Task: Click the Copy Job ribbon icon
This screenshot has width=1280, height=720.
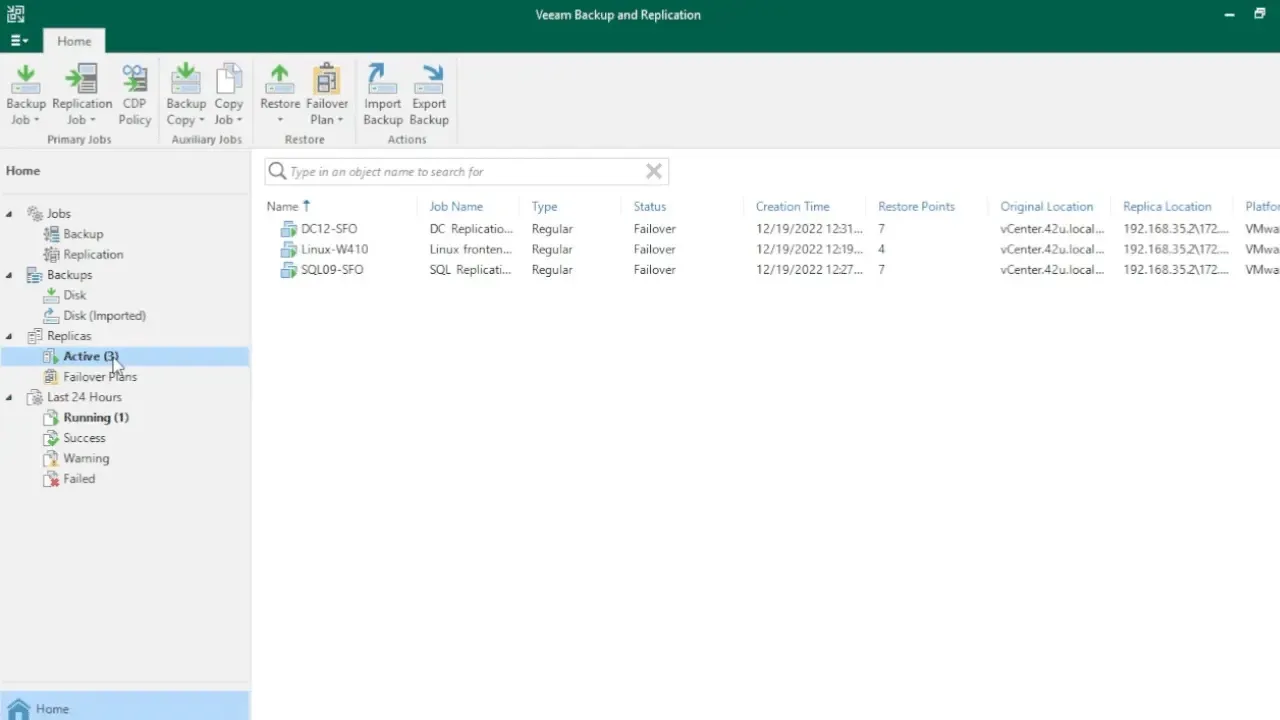Action: pos(229,95)
